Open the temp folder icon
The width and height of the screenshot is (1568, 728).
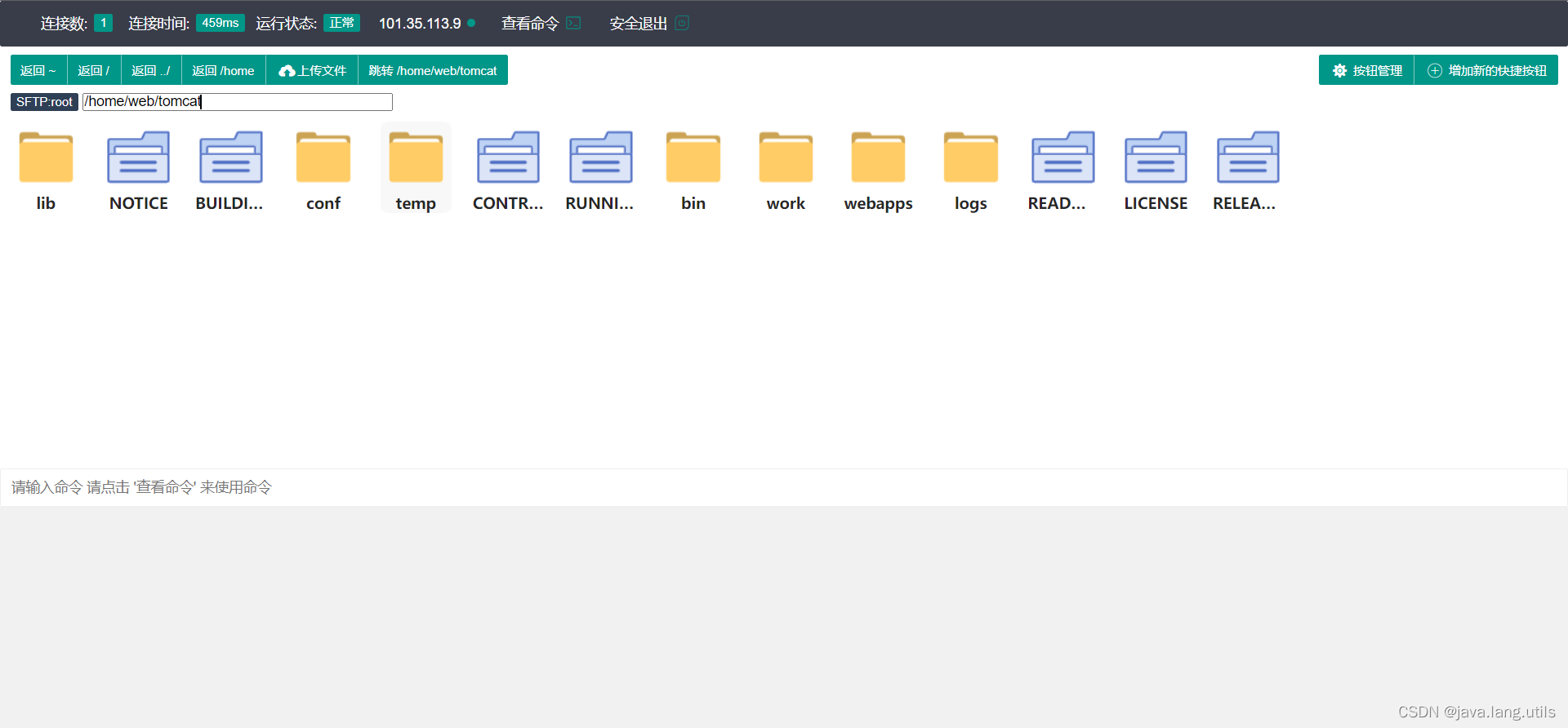[x=416, y=157]
